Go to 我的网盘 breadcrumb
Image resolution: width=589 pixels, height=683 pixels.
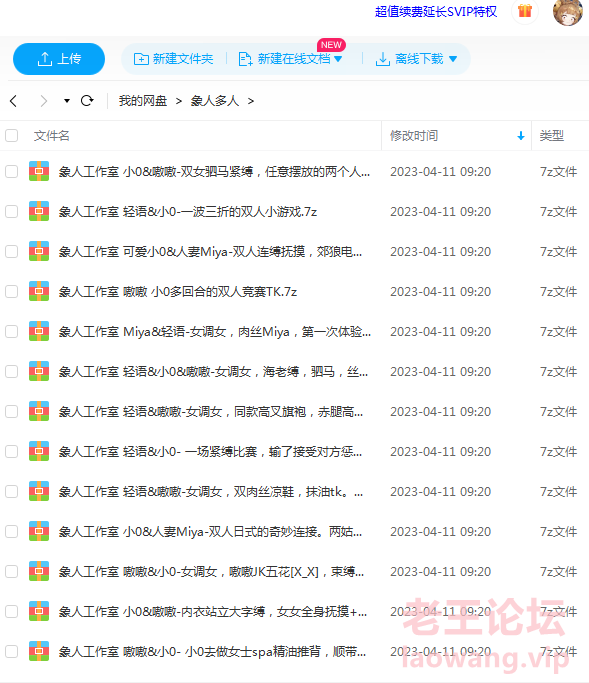pyautogui.click(x=143, y=101)
